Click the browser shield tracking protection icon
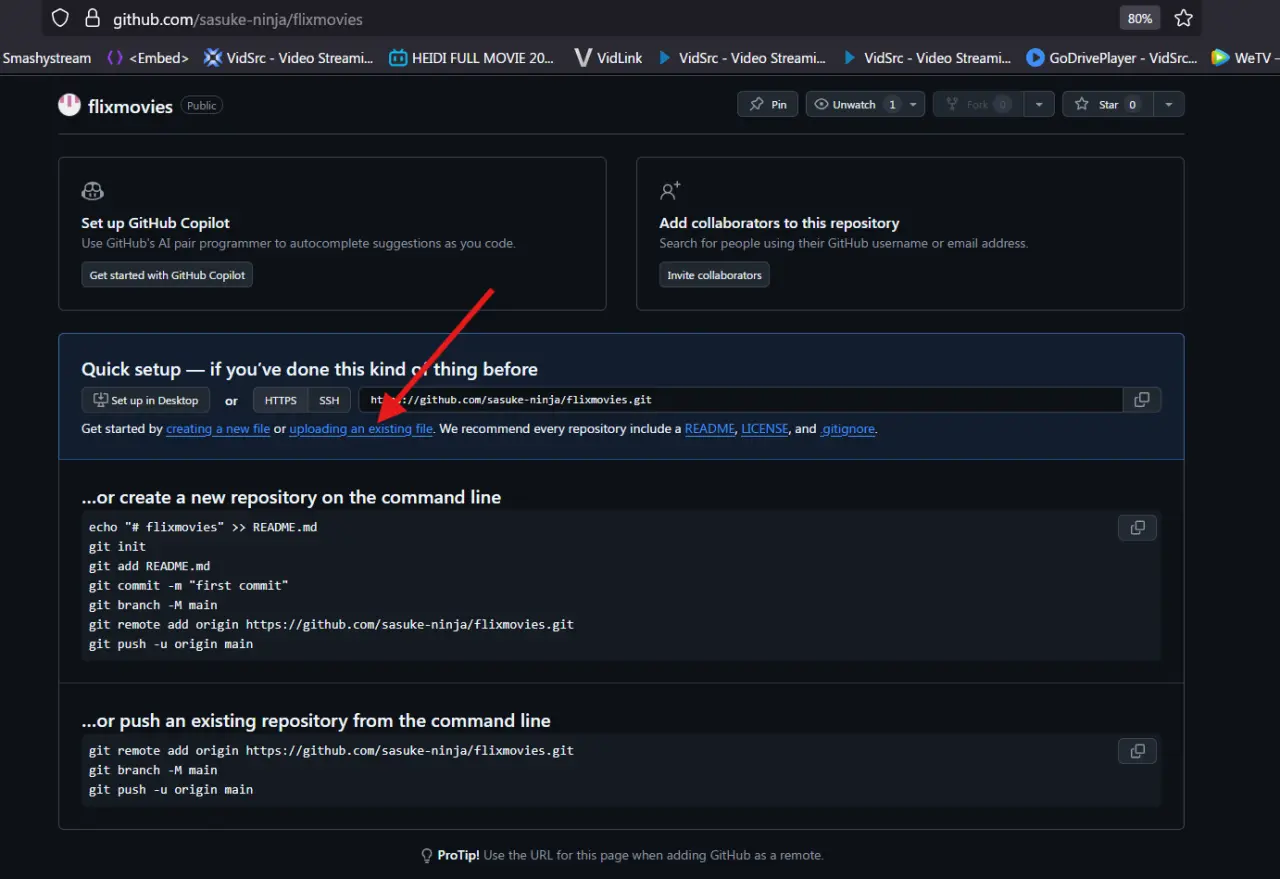This screenshot has height=879, width=1280. pyautogui.click(x=60, y=18)
